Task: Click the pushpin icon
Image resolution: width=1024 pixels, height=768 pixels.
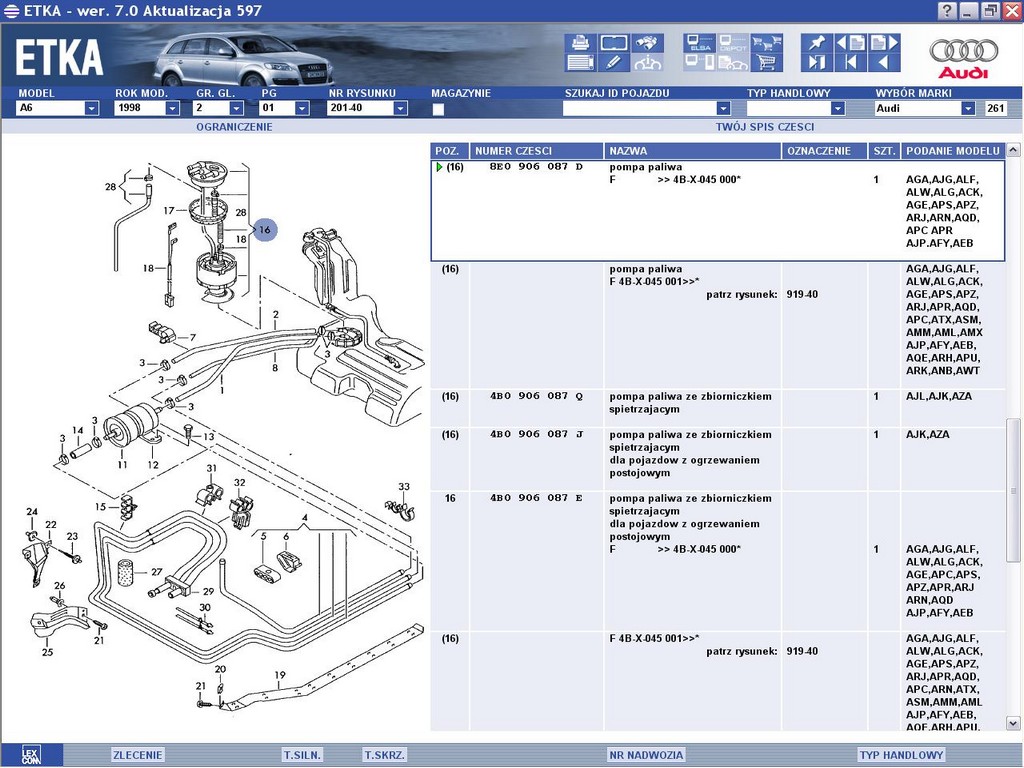Action: [x=816, y=43]
